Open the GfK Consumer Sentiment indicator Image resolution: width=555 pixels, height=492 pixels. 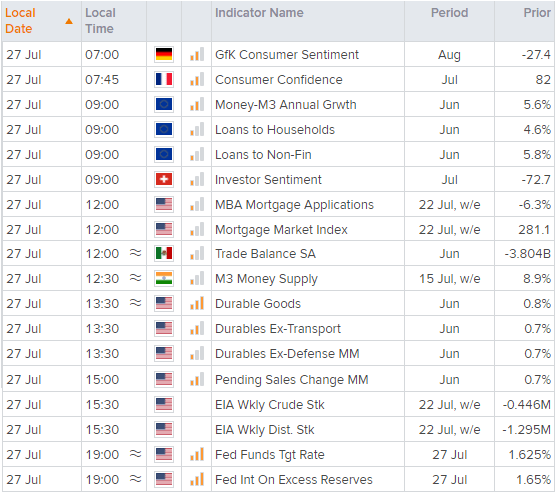[x=287, y=55]
